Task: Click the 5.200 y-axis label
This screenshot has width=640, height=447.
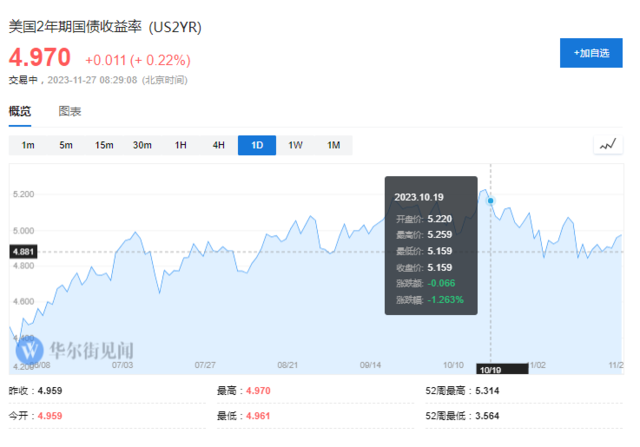Action: pyautogui.click(x=23, y=194)
